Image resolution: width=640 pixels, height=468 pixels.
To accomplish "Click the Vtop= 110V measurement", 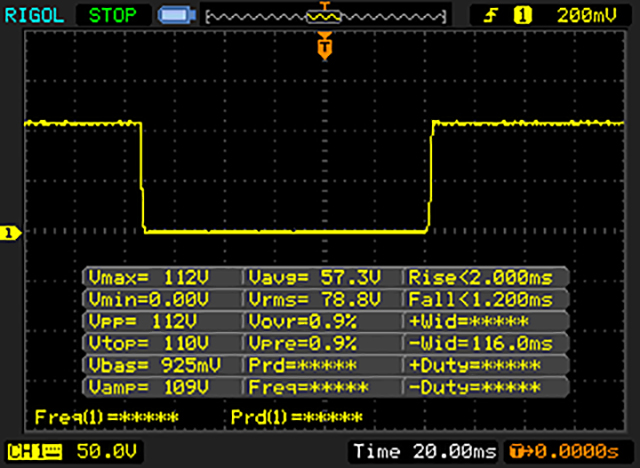I will (x=149, y=343).
